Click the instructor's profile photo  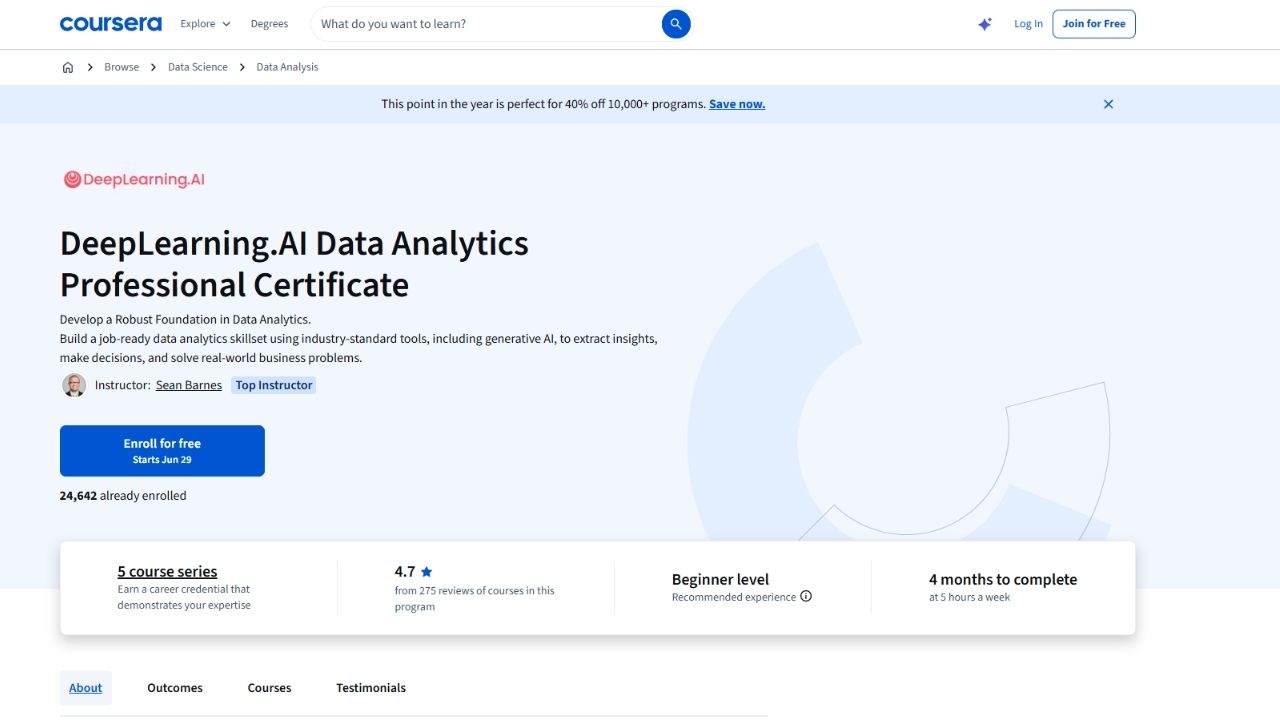(x=74, y=385)
